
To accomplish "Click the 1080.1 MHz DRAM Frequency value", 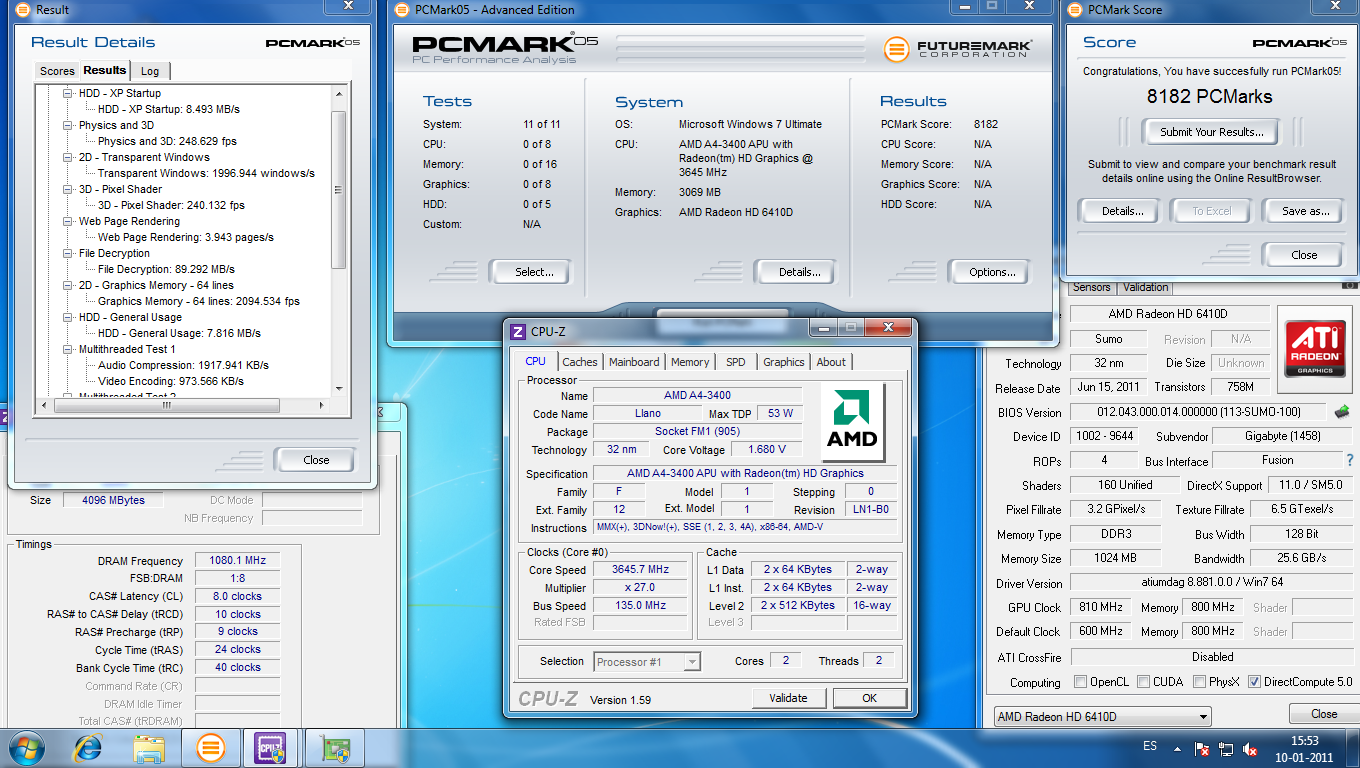I will 237,561.
